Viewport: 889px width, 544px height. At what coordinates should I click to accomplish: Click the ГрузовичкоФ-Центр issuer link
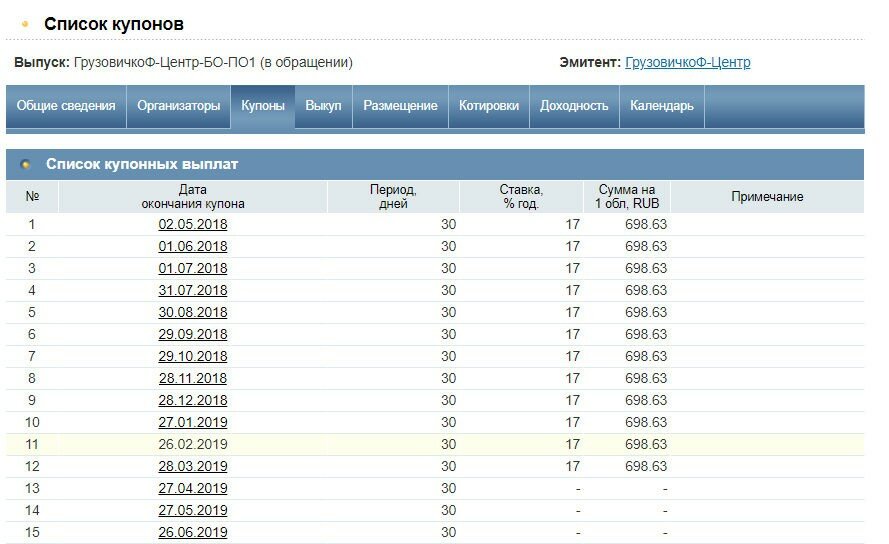point(687,63)
